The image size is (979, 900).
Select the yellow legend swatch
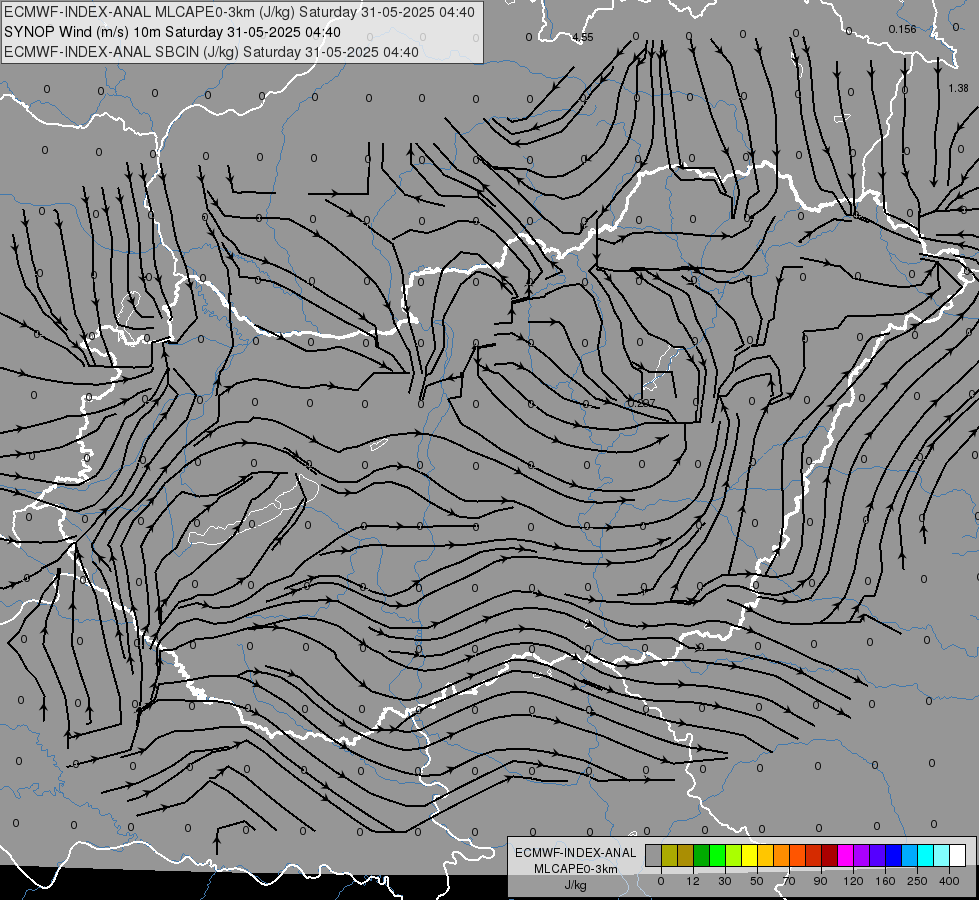pyautogui.click(x=749, y=855)
